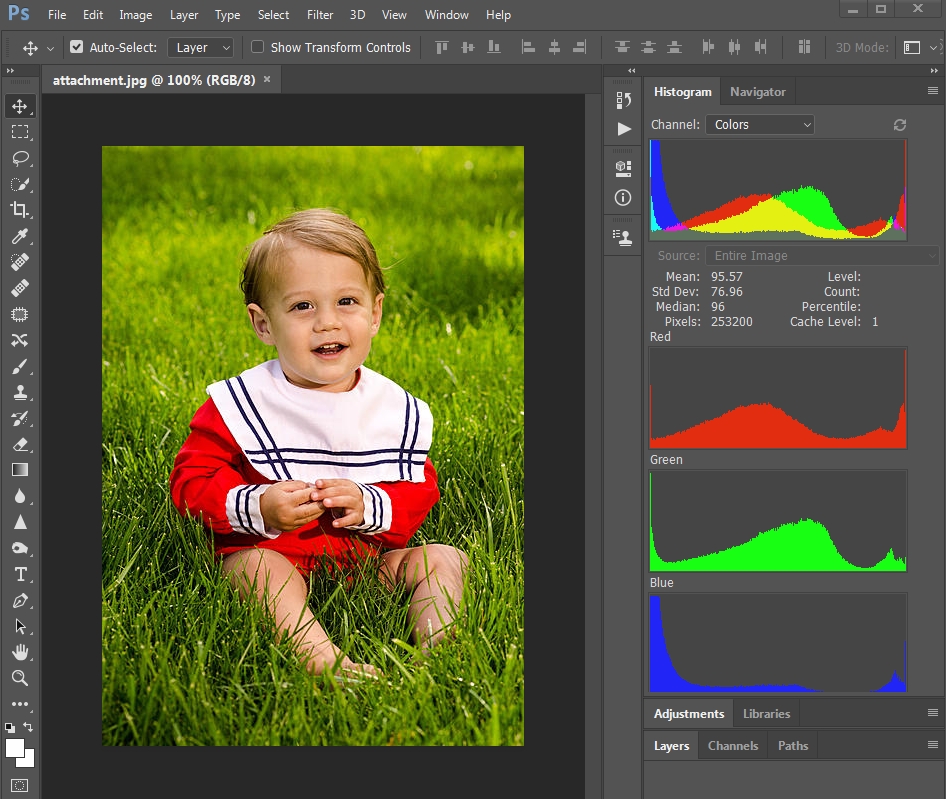Click the background color swatch
Image resolution: width=946 pixels, height=799 pixels.
click(x=29, y=761)
